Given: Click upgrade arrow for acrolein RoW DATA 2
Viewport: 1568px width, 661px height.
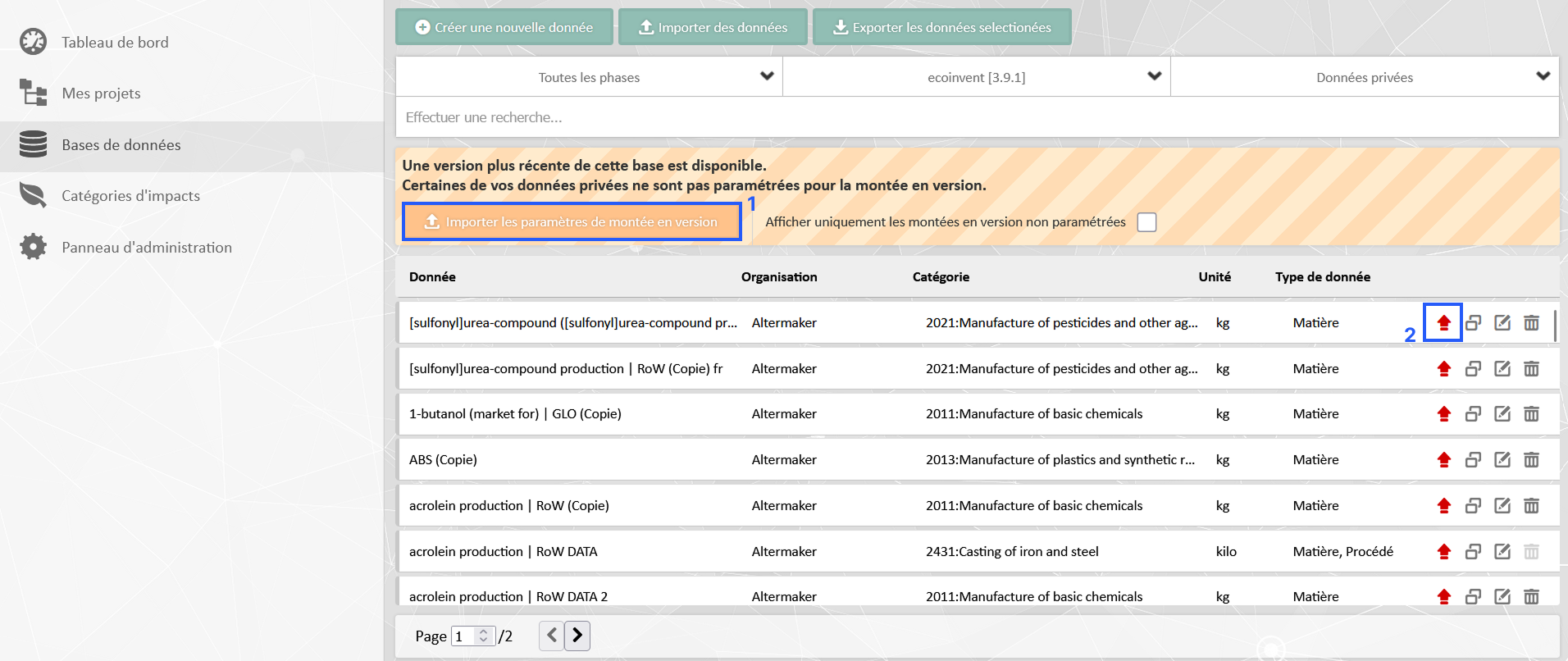Looking at the screenshot, I should 1444,596.
